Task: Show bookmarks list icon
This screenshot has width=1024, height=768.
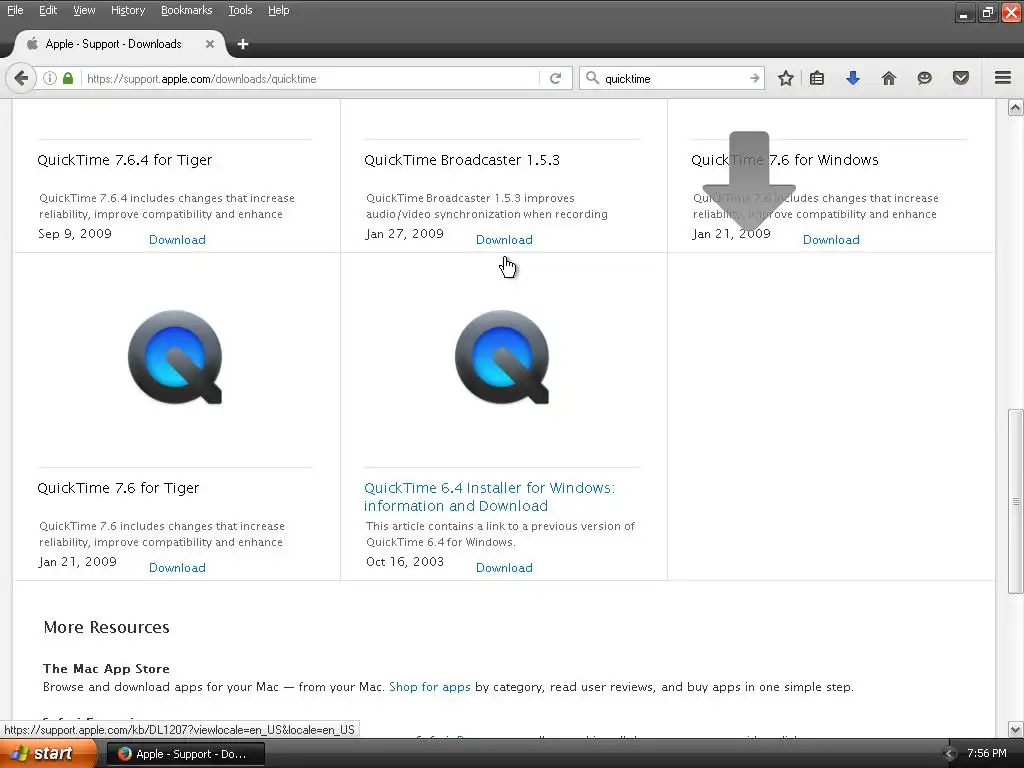Action: pos(816,78)
